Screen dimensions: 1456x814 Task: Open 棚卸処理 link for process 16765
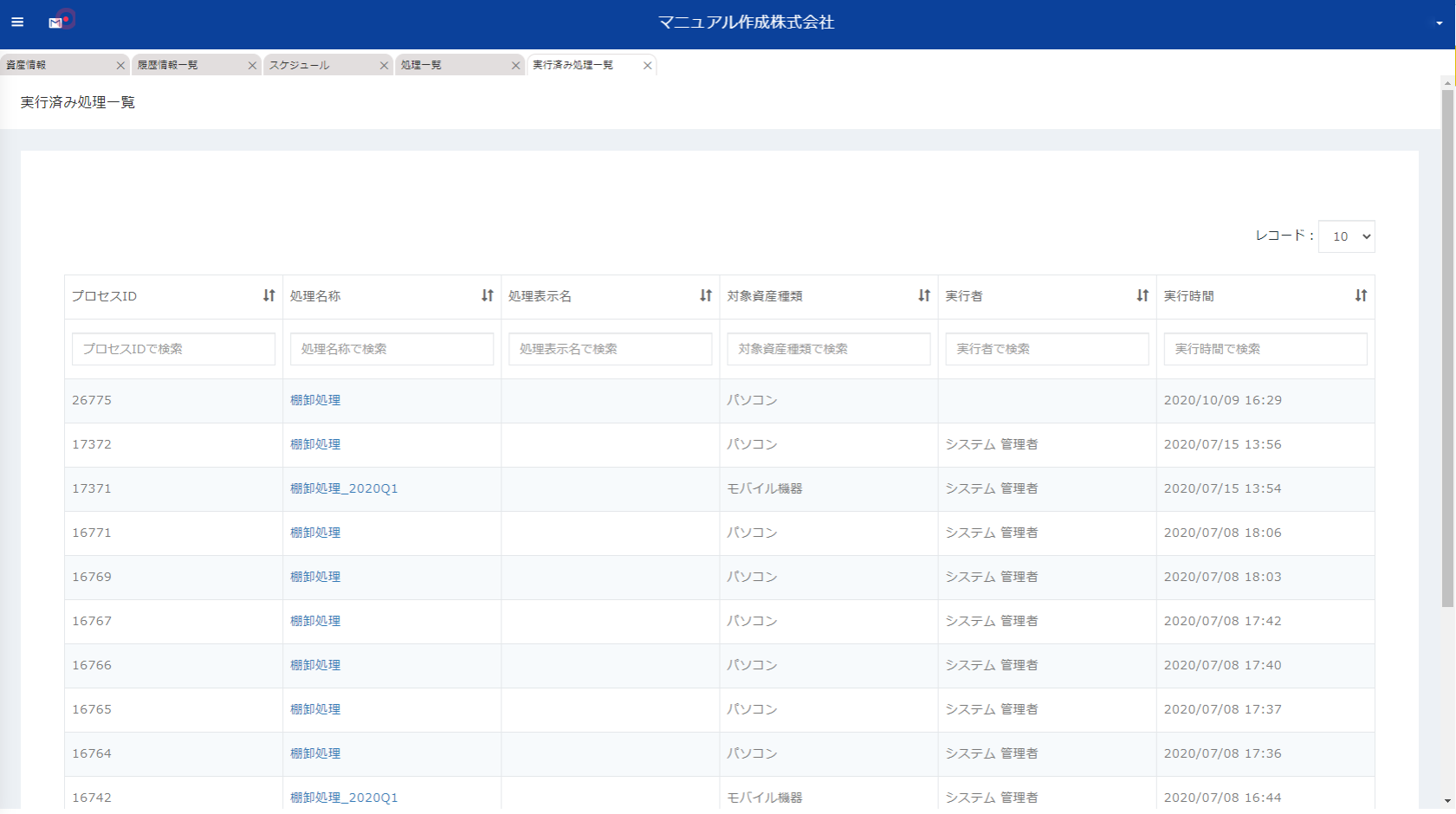click(315, 709)
